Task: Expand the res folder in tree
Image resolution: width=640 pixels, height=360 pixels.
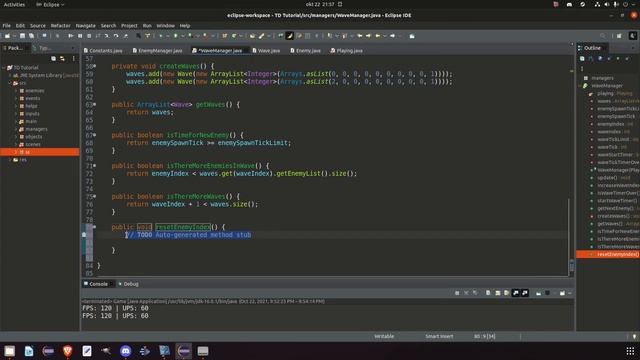Action: point(10,160)
